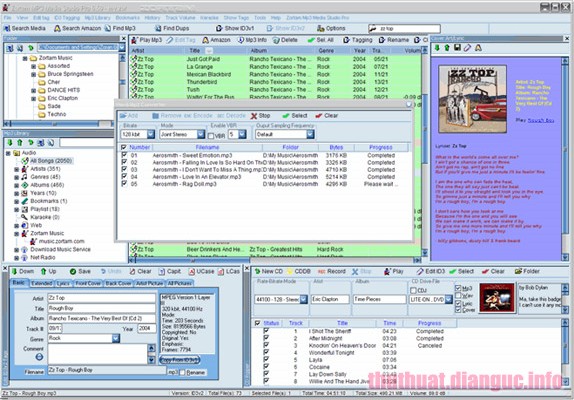Image resolution: width=574 pixels, height=400 pixels.
Task: Click the search box showing zz top
Action: 404,29
